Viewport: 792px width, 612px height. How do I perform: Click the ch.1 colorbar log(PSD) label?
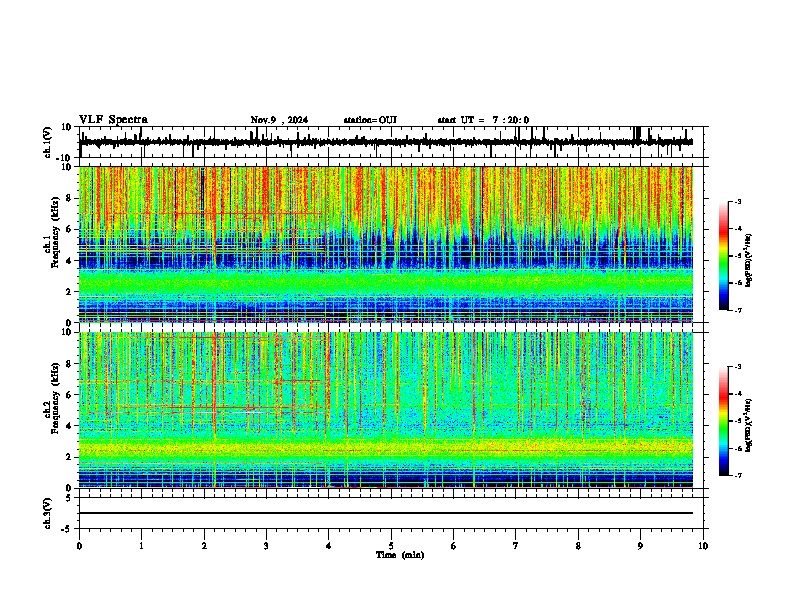(748, 260)
